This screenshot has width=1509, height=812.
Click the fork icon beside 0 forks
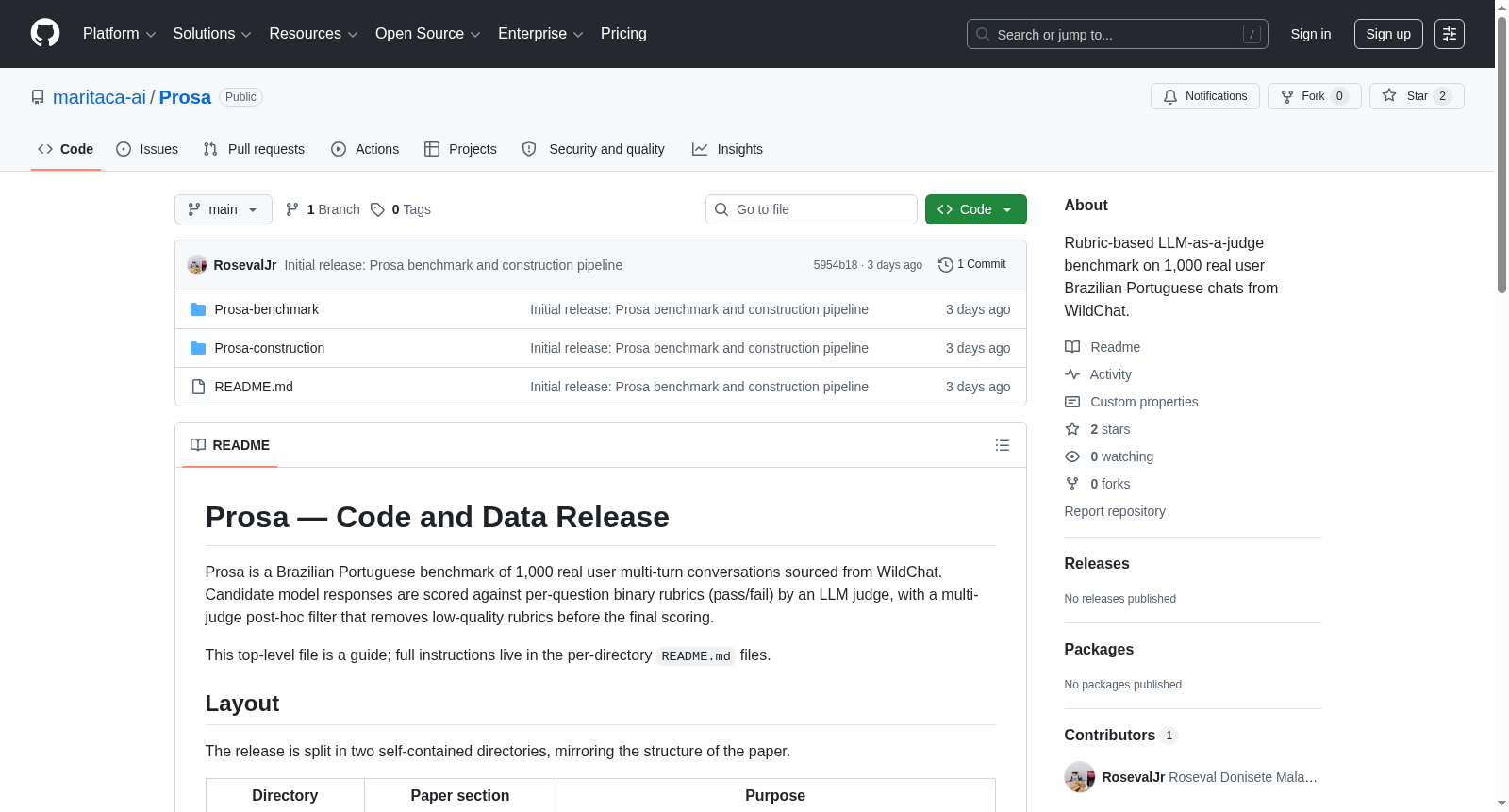click(x=1072, y=484)
